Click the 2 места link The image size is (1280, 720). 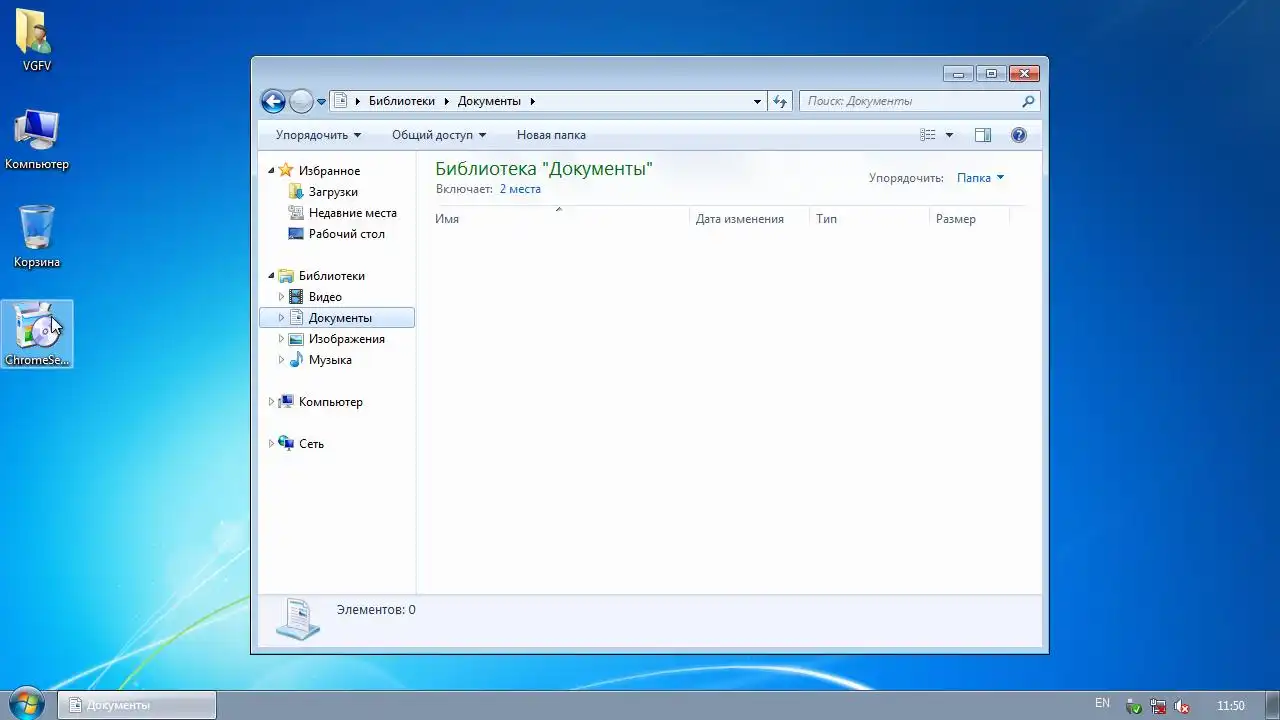pos(520,189)
